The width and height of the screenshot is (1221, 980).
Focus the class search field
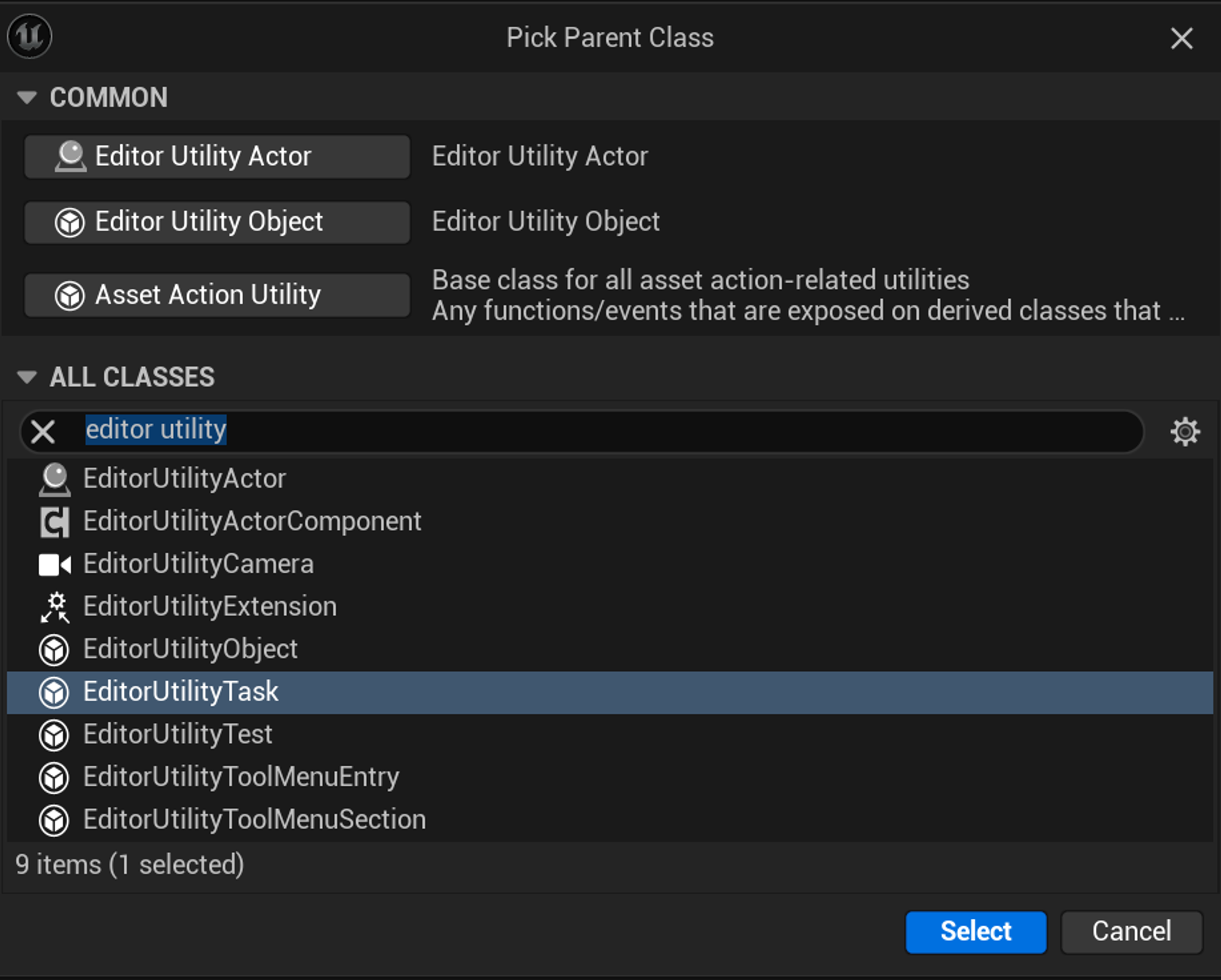click(x=610, y=430)
